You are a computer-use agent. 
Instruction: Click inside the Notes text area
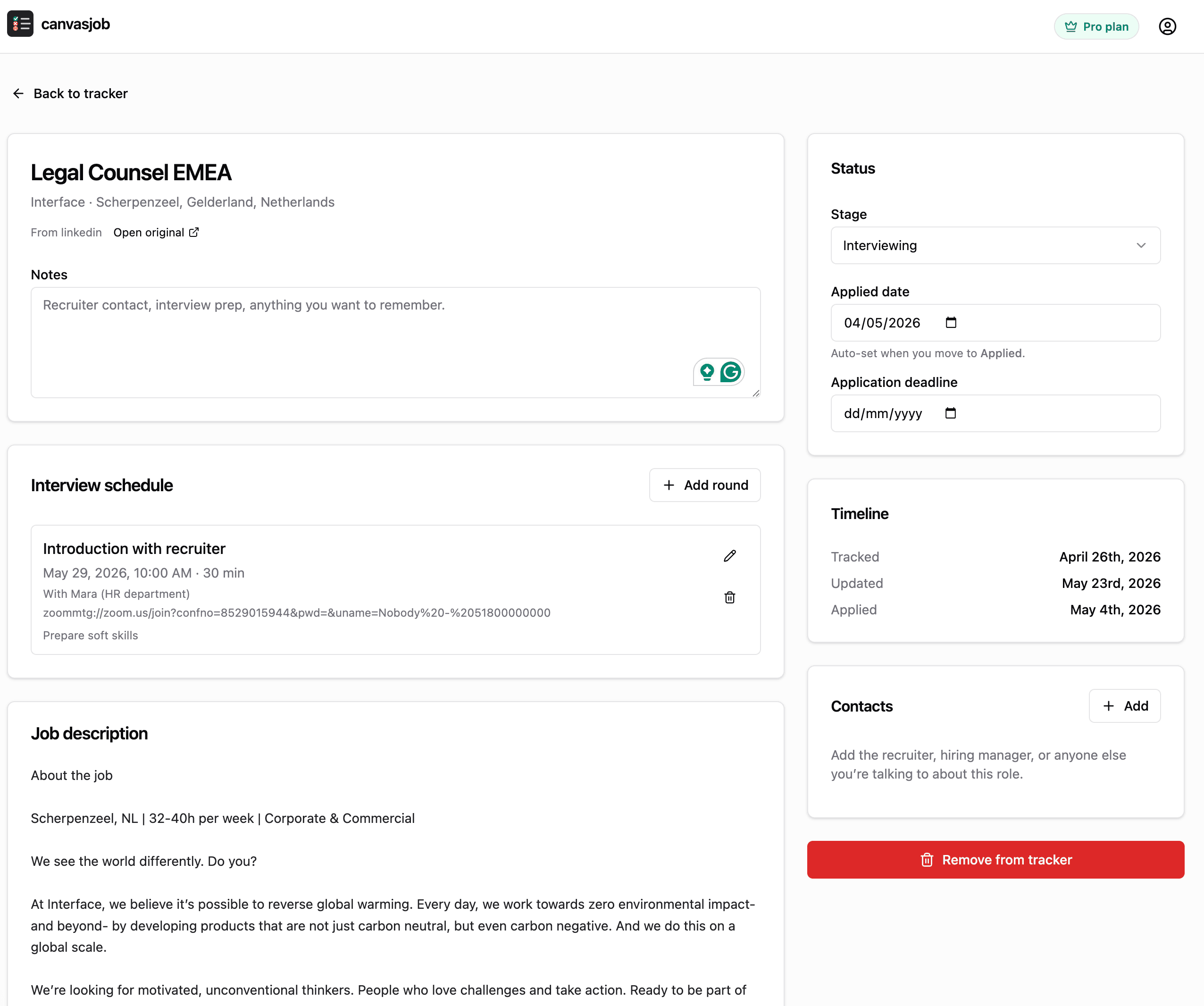coord(396,343)
